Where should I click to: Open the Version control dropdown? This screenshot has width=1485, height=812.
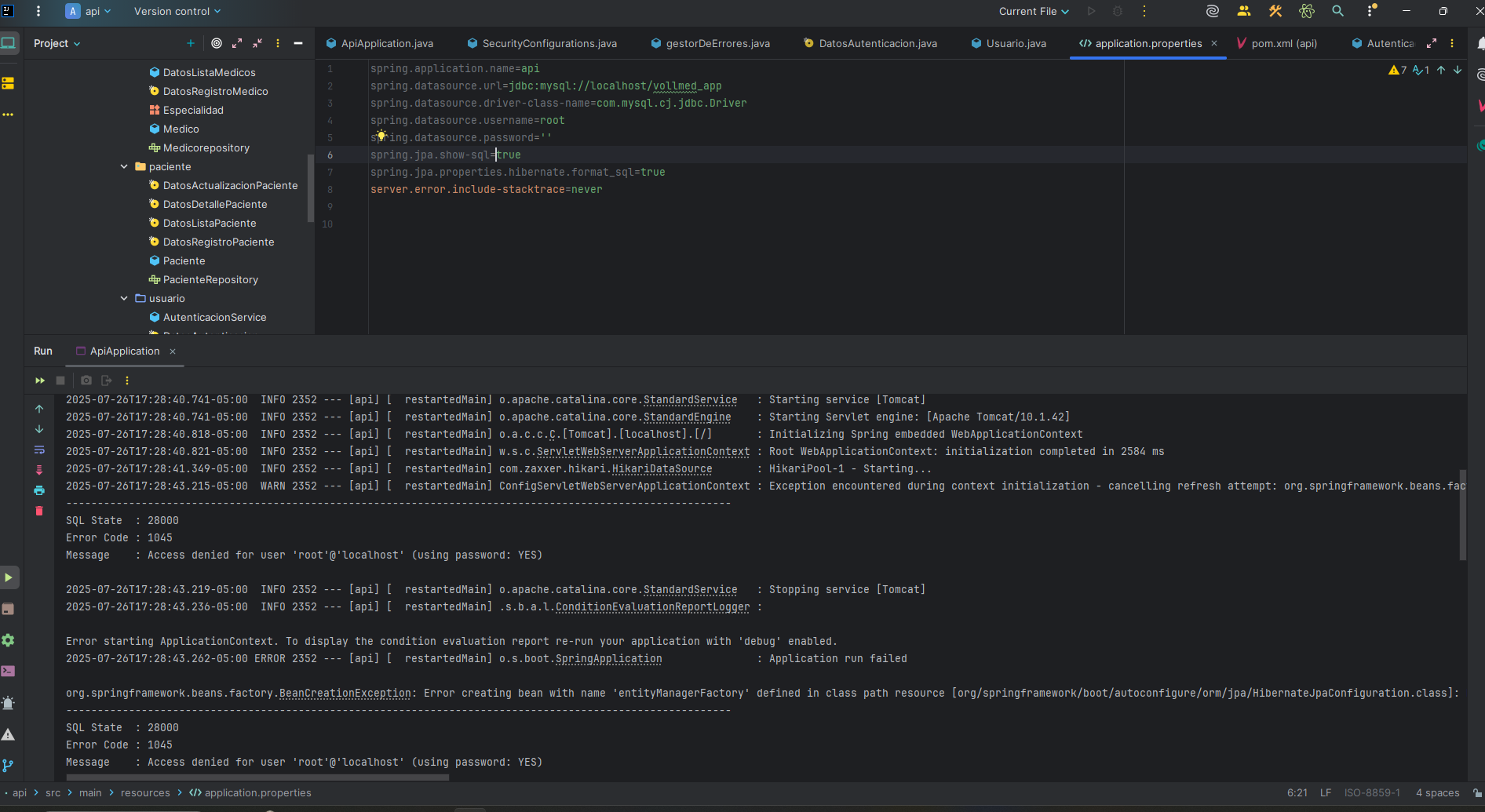coord(177,11)
